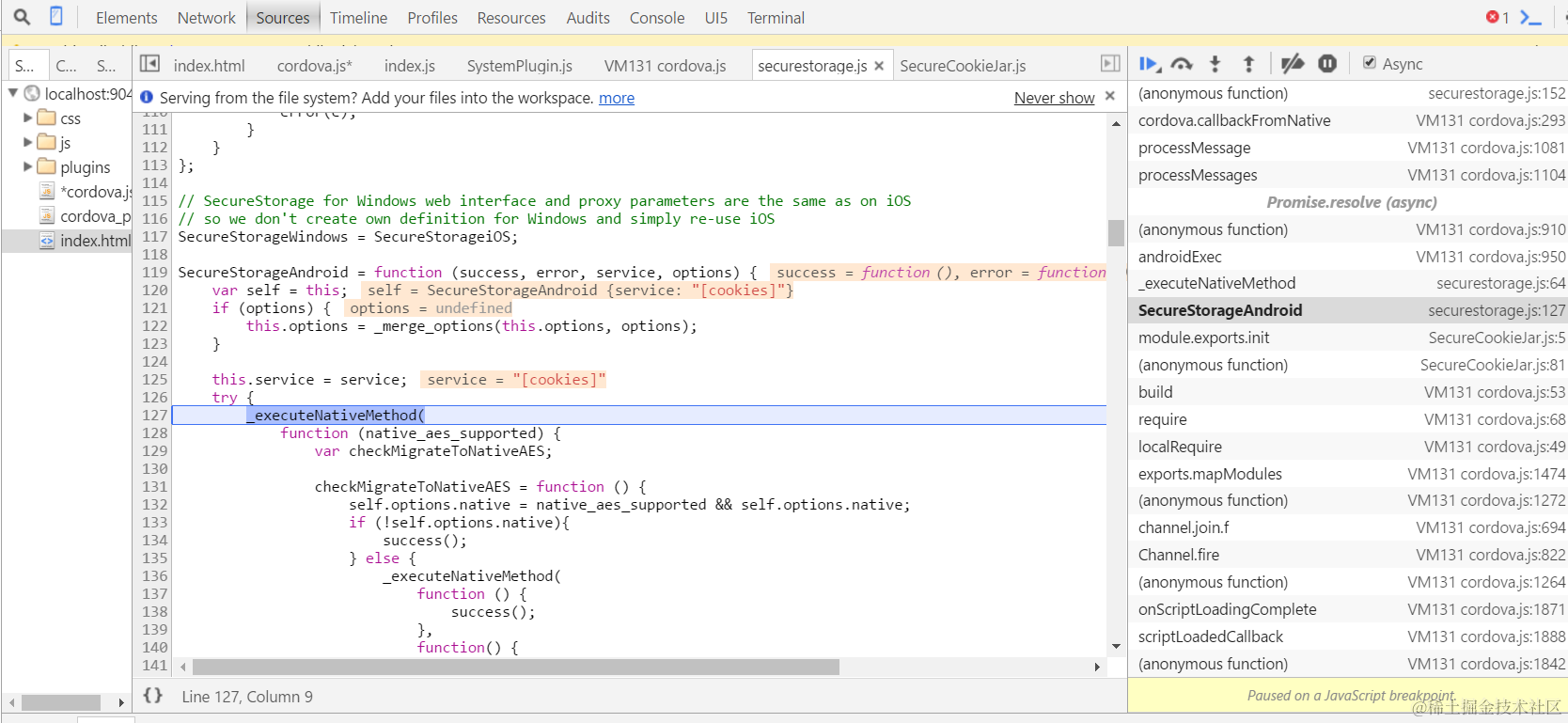The width and height of the screenshot is (1568, 723).
Task: Select scriptLoadedCallback stack frame
Action: point(1348,637)
